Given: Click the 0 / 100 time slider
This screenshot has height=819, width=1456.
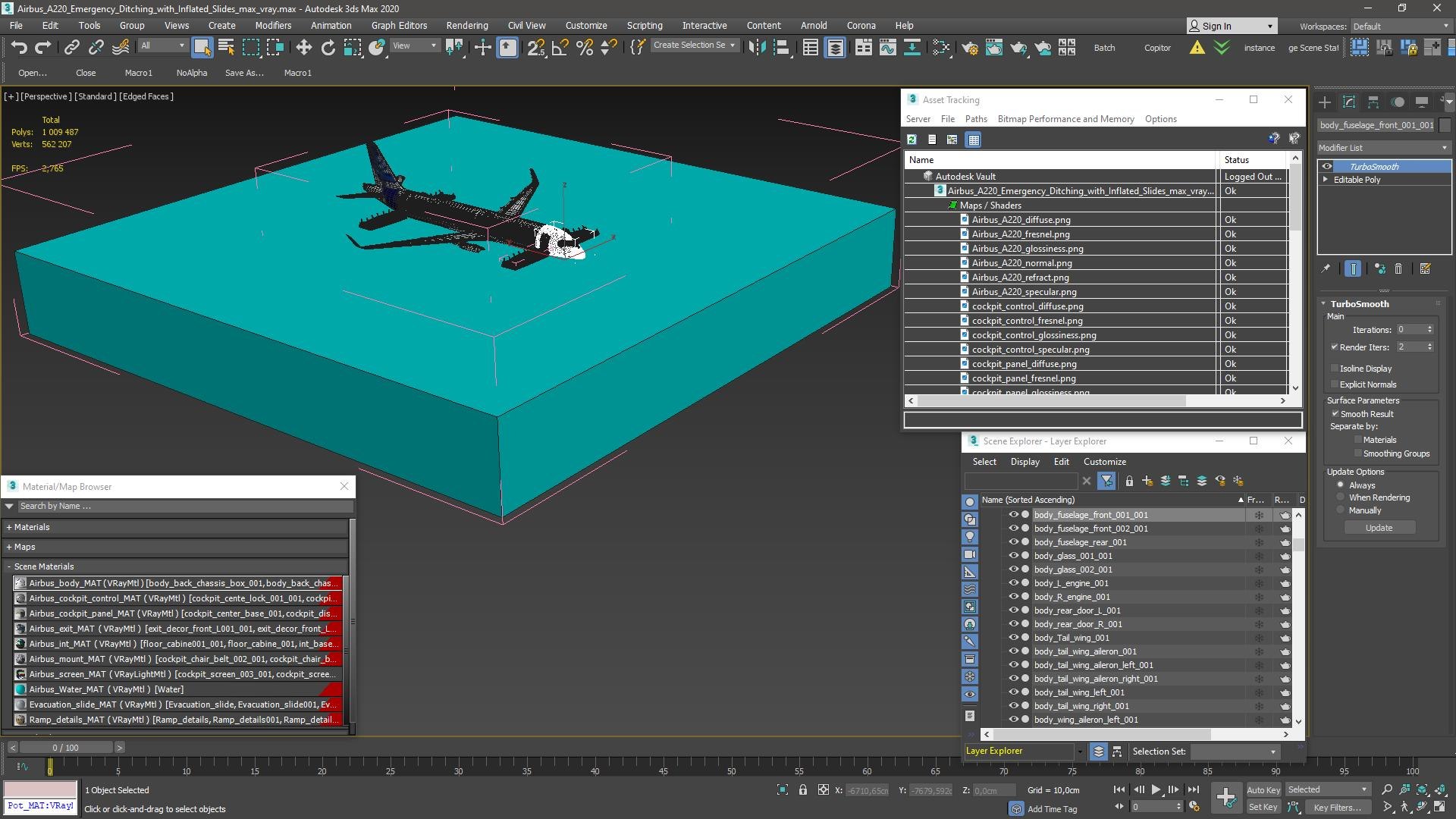Looking at the screenshot, I should click(65, 748).
